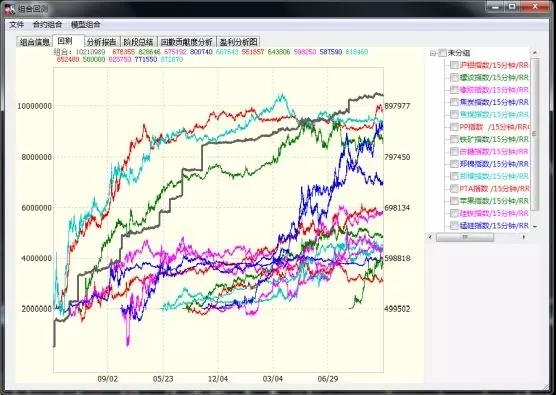Click the tree panel scroll-up arrow
The height and width of the screenshot is (395, 556).
pos(535,52)
